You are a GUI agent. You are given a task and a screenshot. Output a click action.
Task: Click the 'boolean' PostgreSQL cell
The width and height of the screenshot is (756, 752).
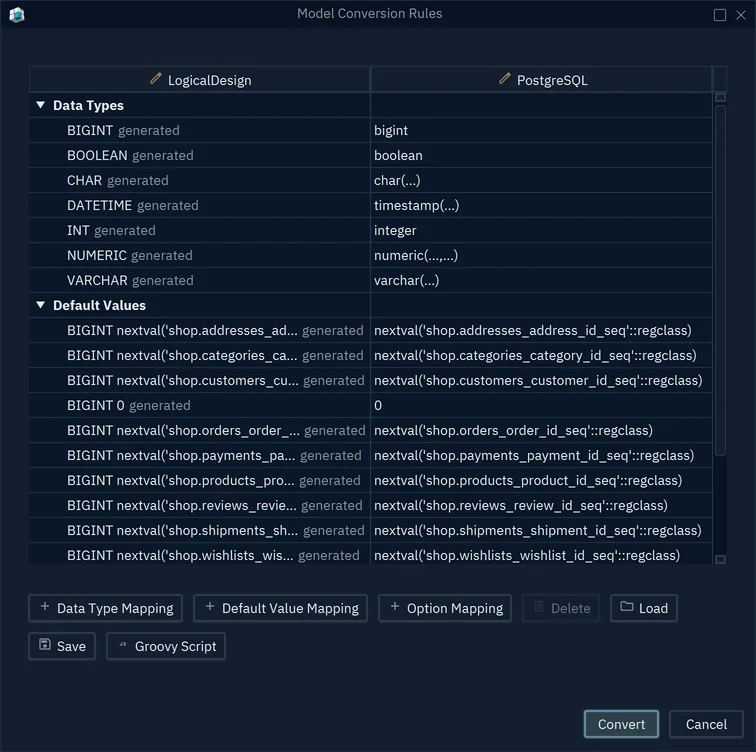point(541,155)
